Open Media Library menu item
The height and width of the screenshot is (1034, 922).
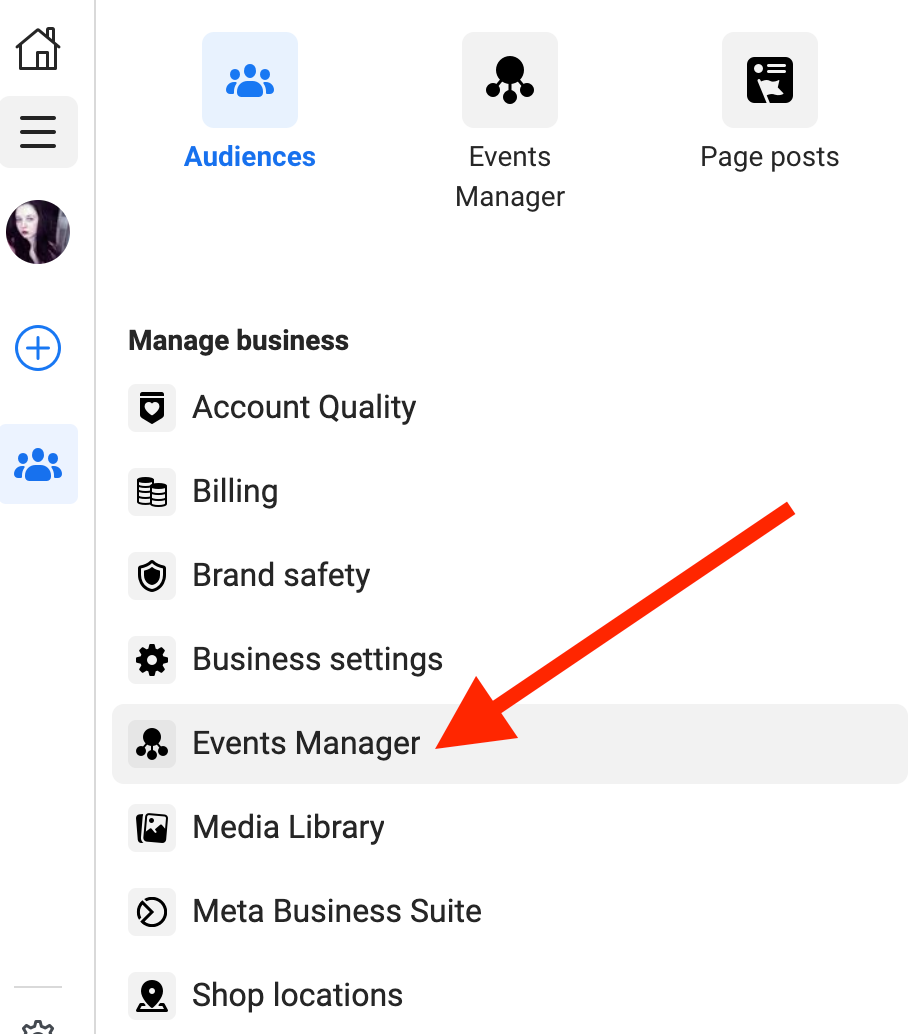coord(288,828)
